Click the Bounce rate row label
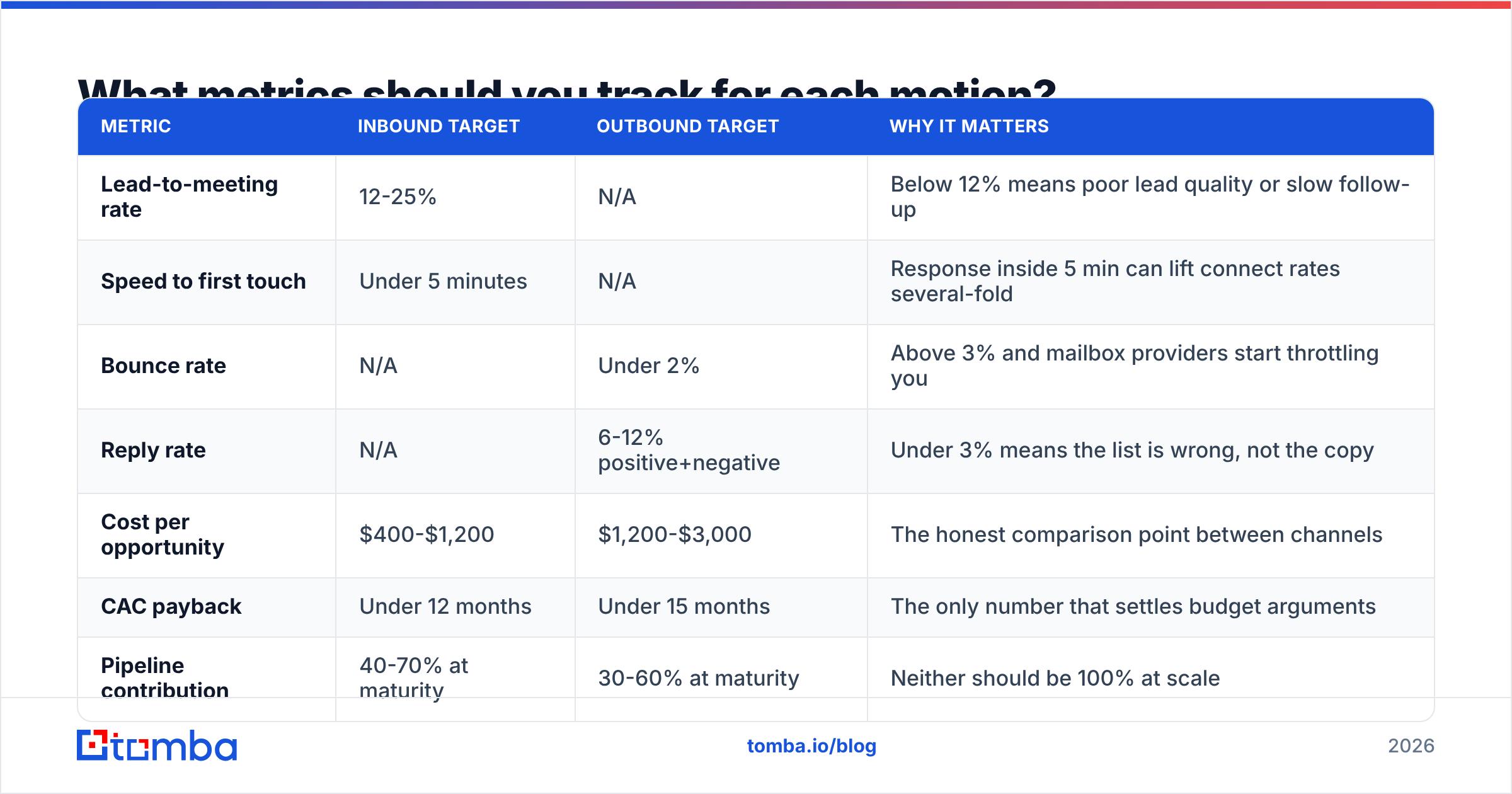The height and width of the screenshot is (794, 1512). pyautogui.click(x=163, y=365)
